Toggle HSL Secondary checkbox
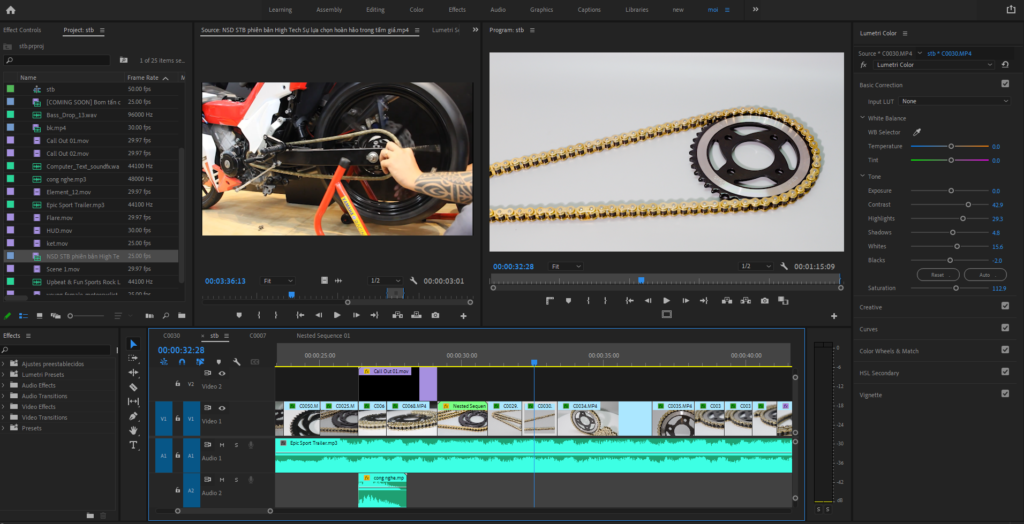This screenshot has width=1024, height=524. click(x=1005, y=372)
